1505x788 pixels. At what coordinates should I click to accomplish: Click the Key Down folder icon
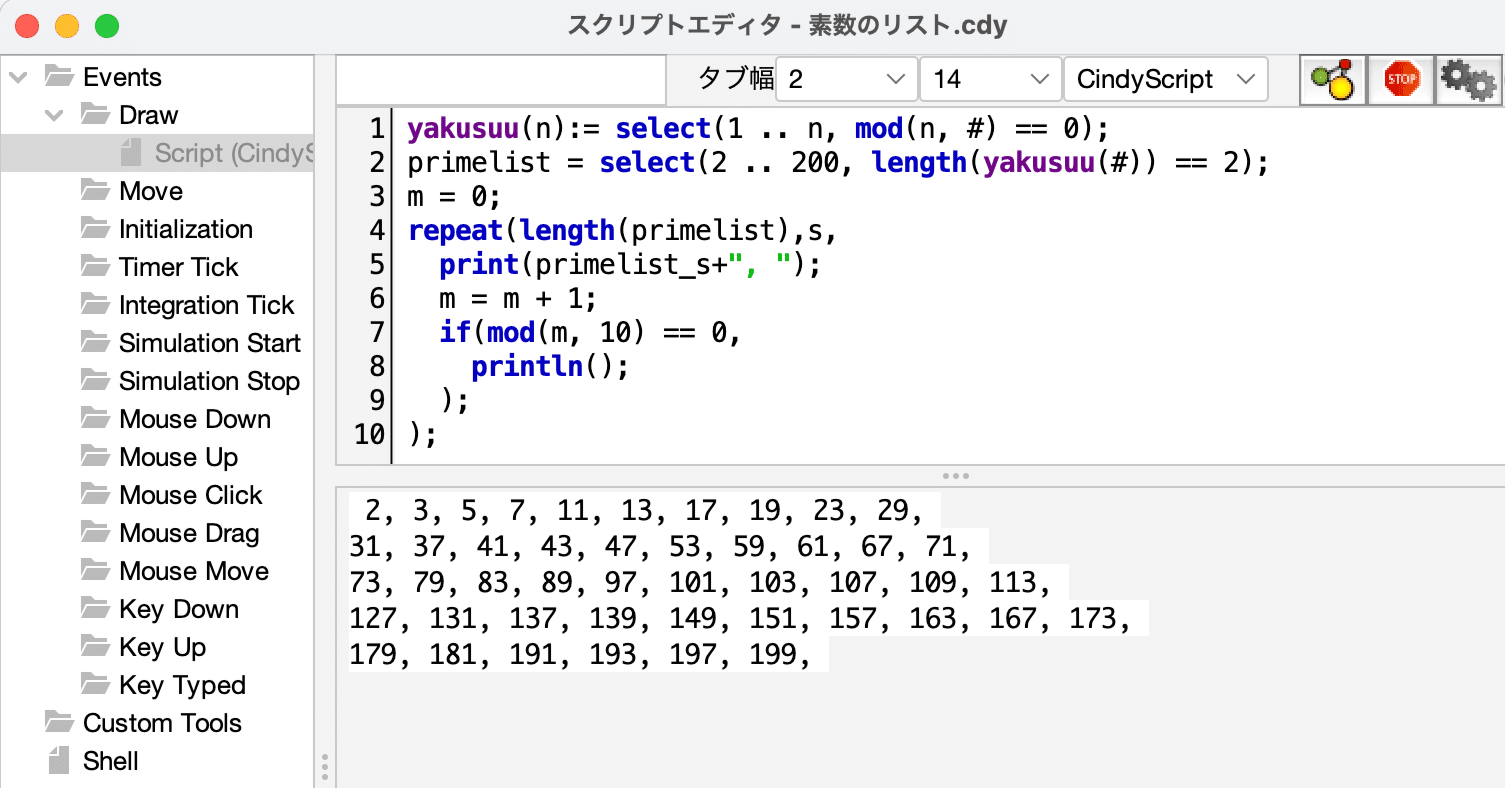(x=96, y=608)
